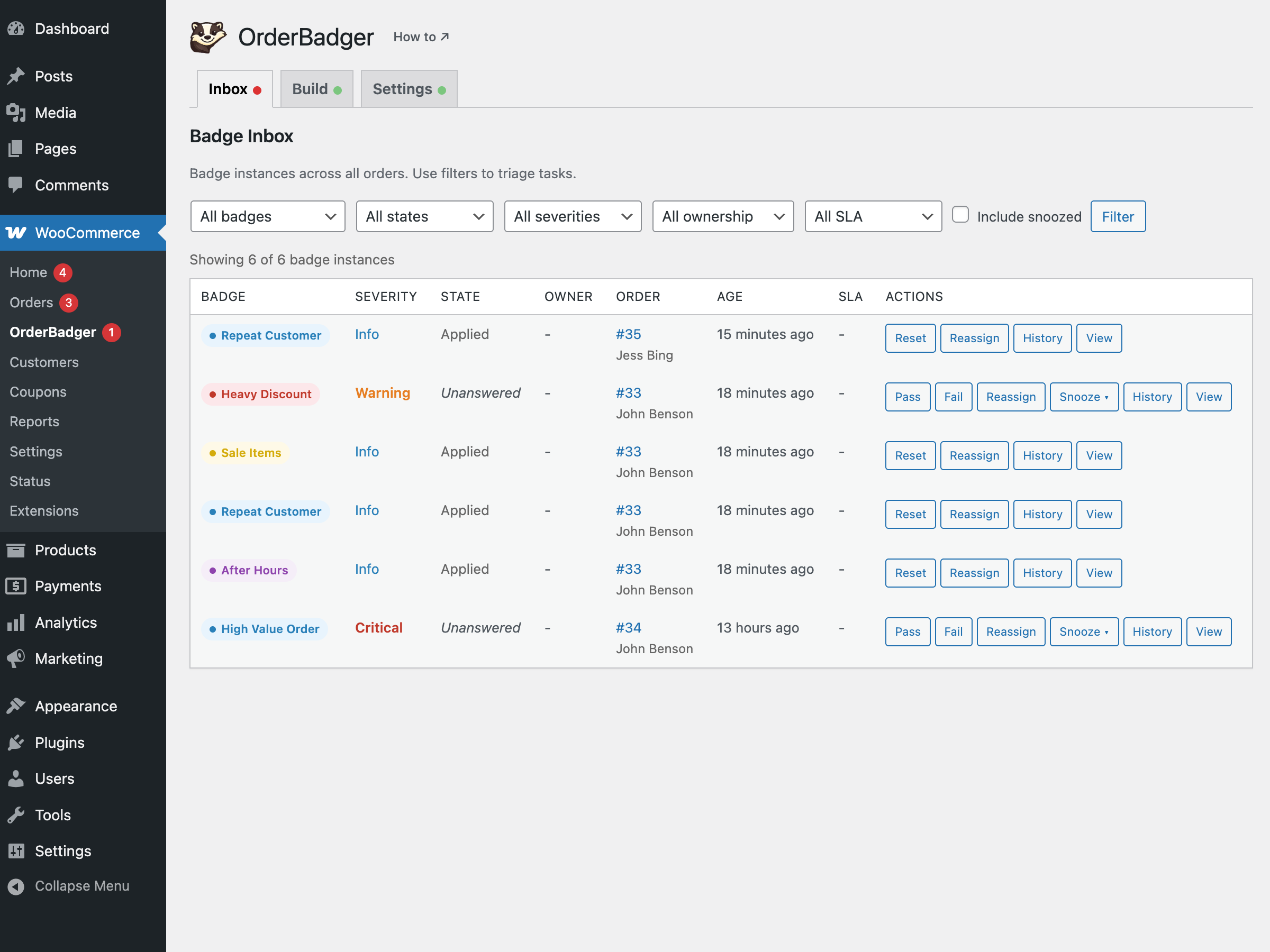This screenshot has width=1270, height=952.
Task: Open the How to help link
Action: (x=421, y=38)
